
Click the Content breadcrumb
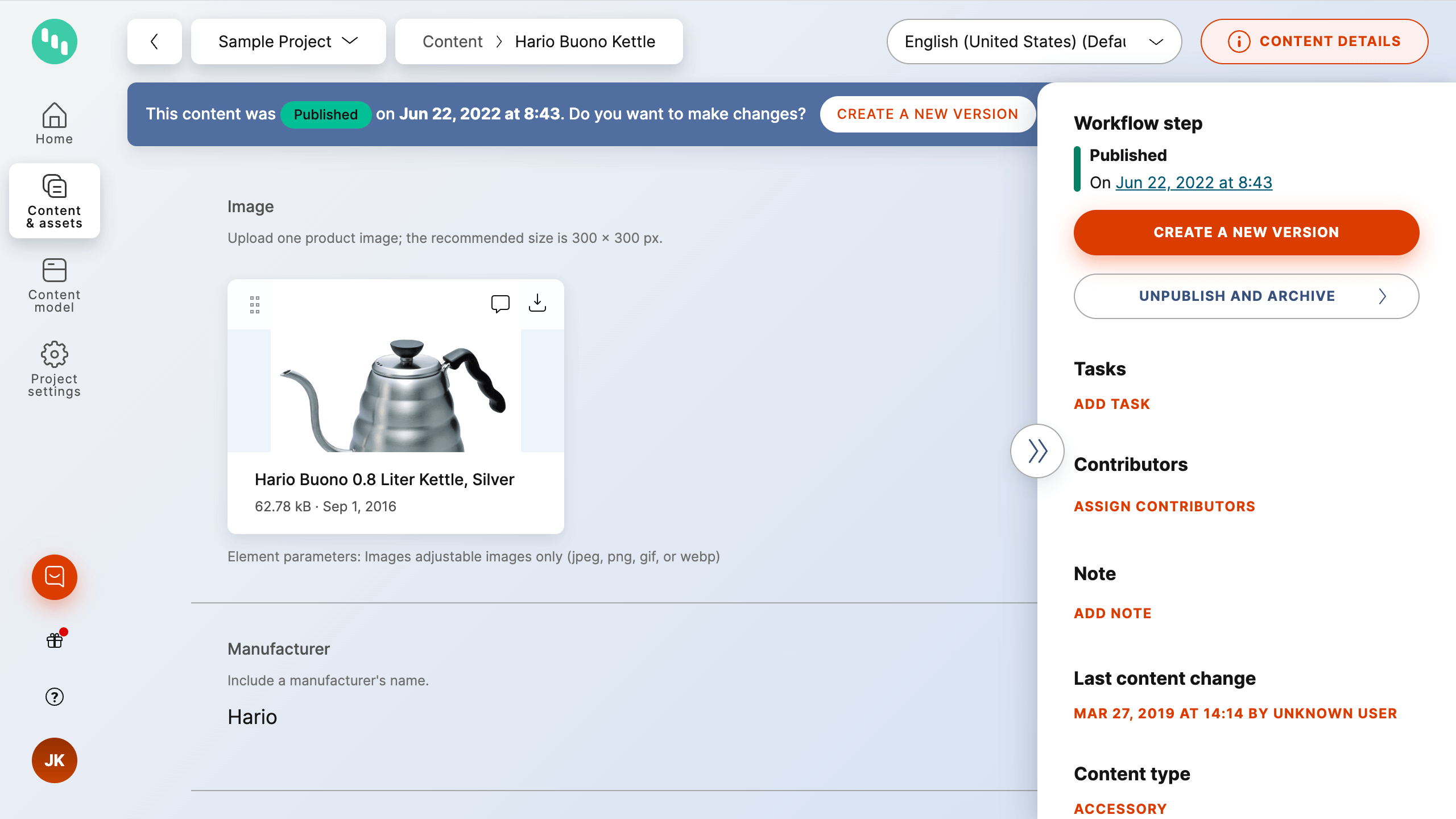(x=452, y=42)
